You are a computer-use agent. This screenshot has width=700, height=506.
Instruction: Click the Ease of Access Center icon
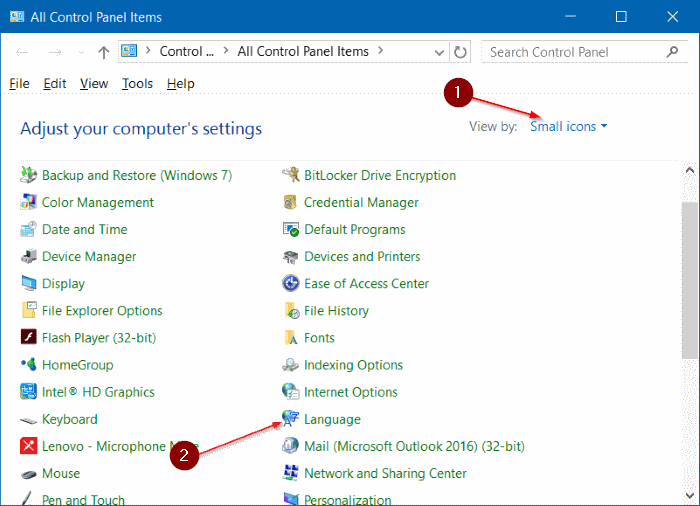coord(291,284)
